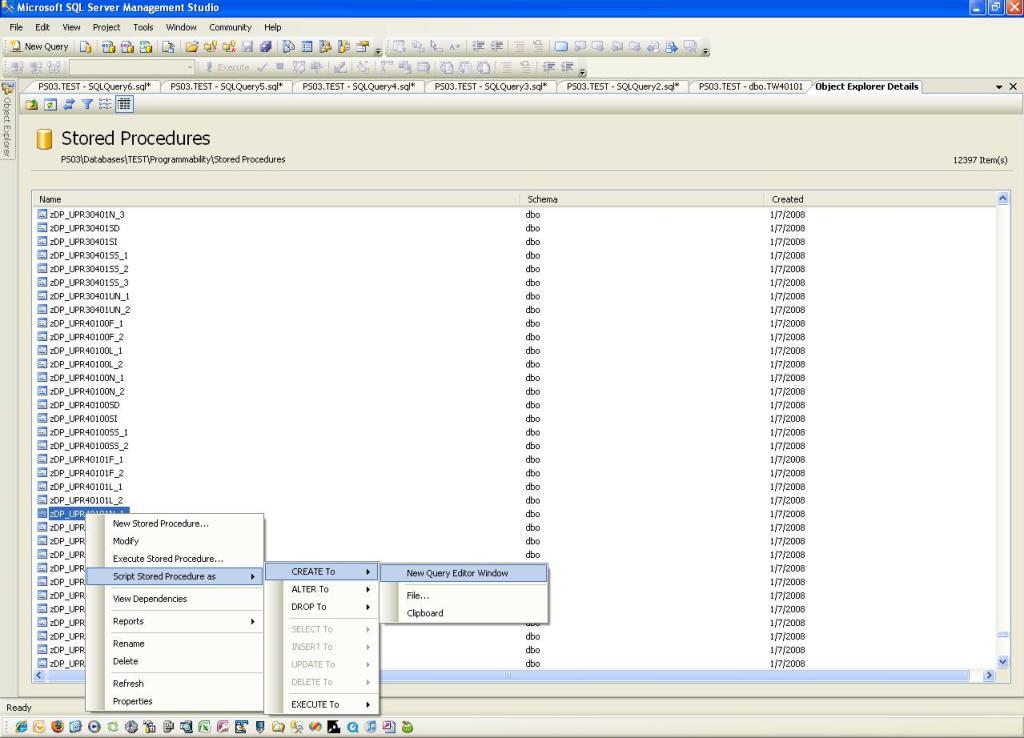The image size is (1024, 738).
Task: Switch to List view icon
Action: tap(105, 104)
